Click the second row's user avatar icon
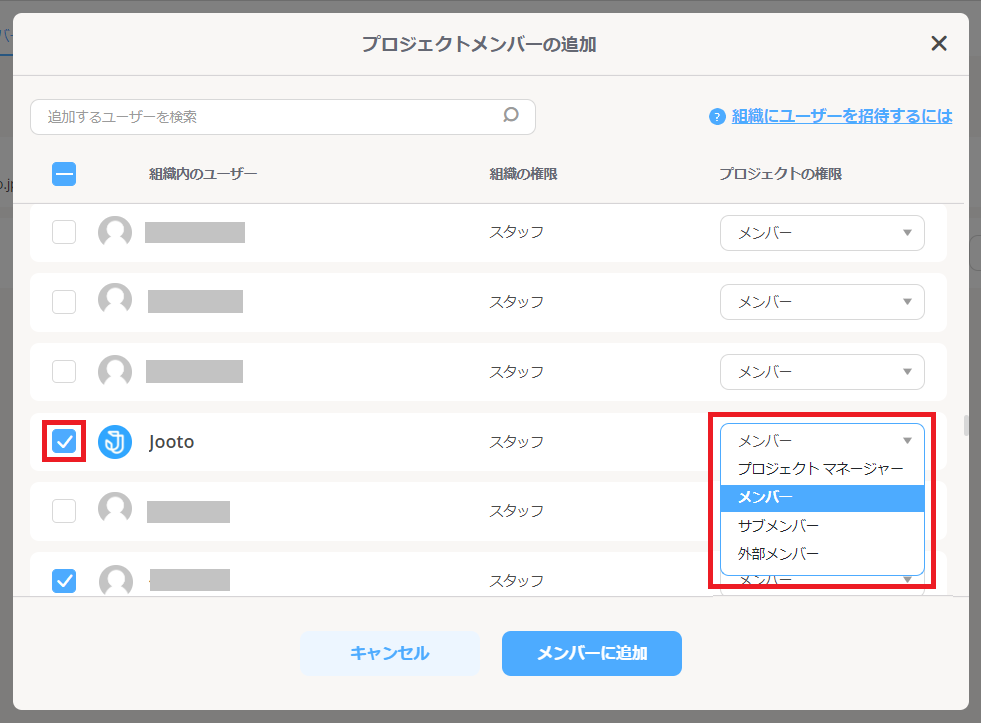Screen dimensions: 981x723 pos(115,301)
